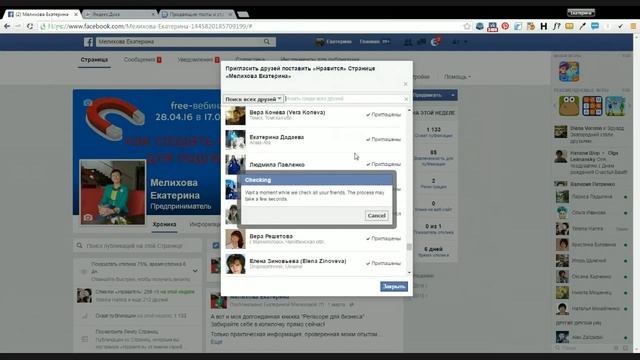Viewport: 640px width, 360px height.
Task: Click the Facebook logo in blue bar
Action: pyautogui.click(x=88, y=42)
